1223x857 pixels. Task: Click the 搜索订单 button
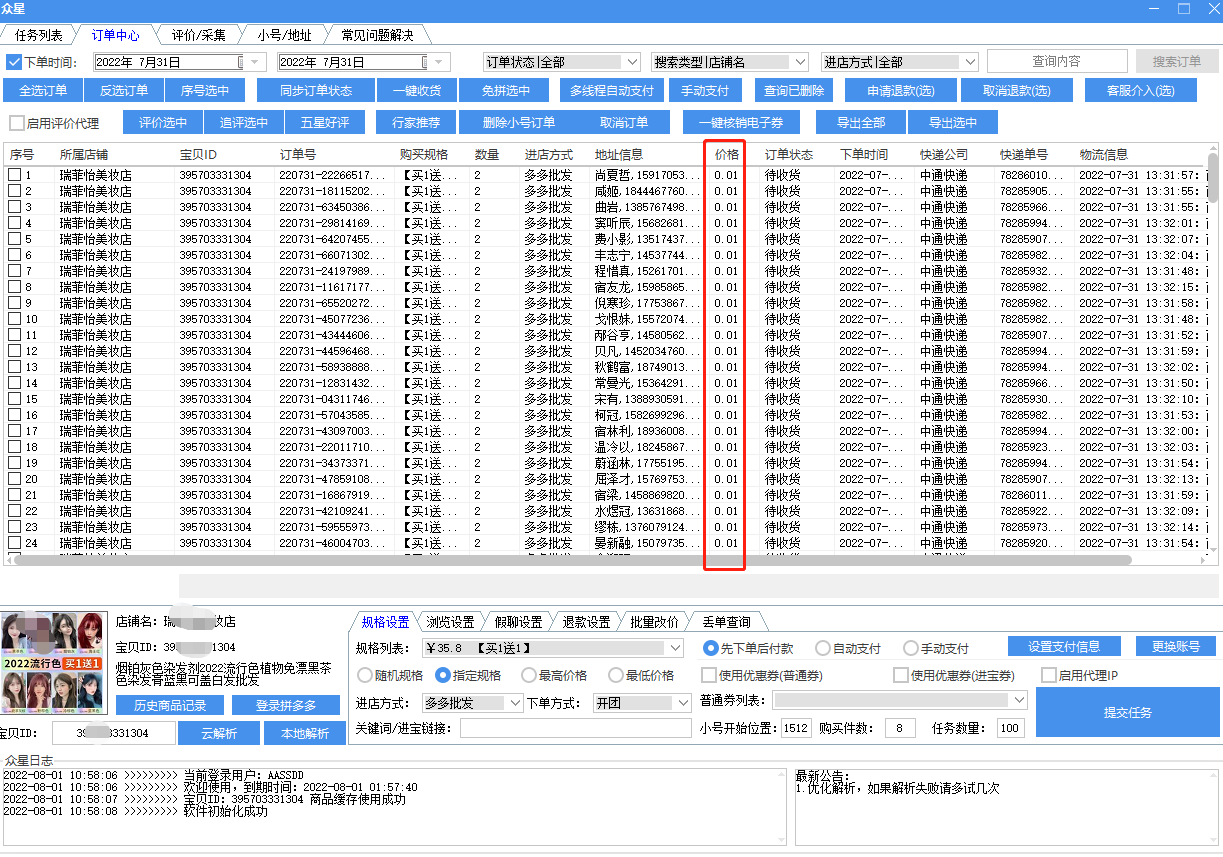[1177, 62]
